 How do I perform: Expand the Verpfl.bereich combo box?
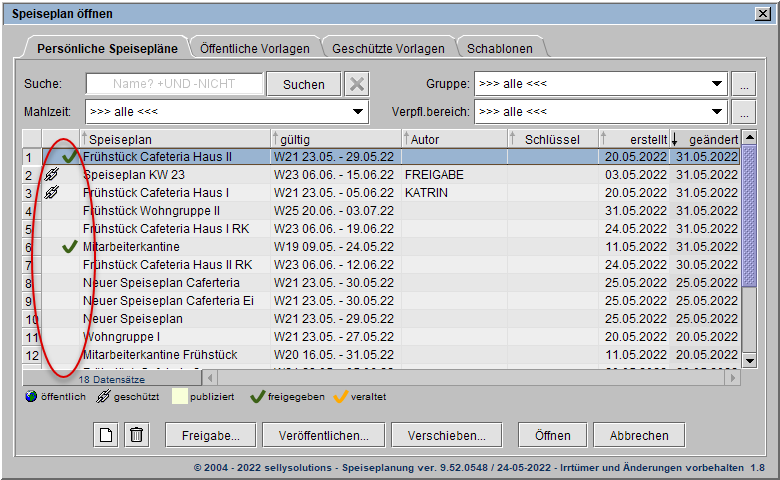(x=600, y=111)
